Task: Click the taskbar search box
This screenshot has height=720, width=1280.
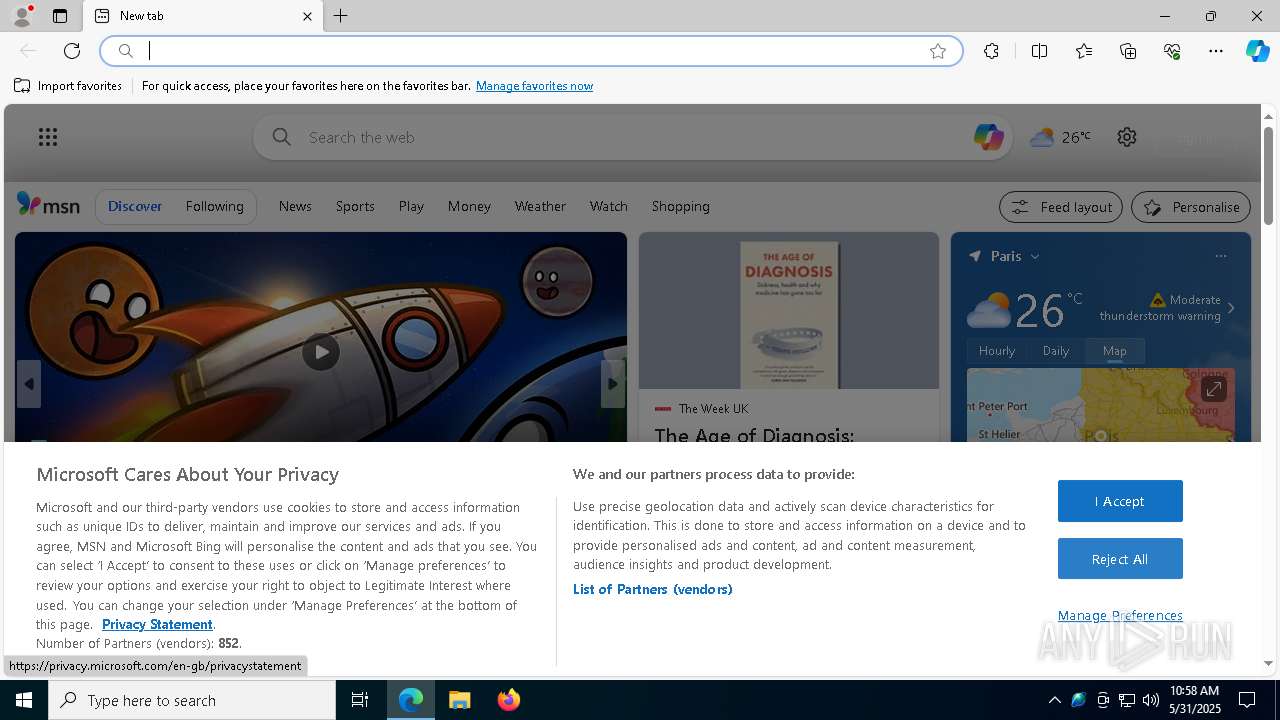Action: tap(192, 700)
